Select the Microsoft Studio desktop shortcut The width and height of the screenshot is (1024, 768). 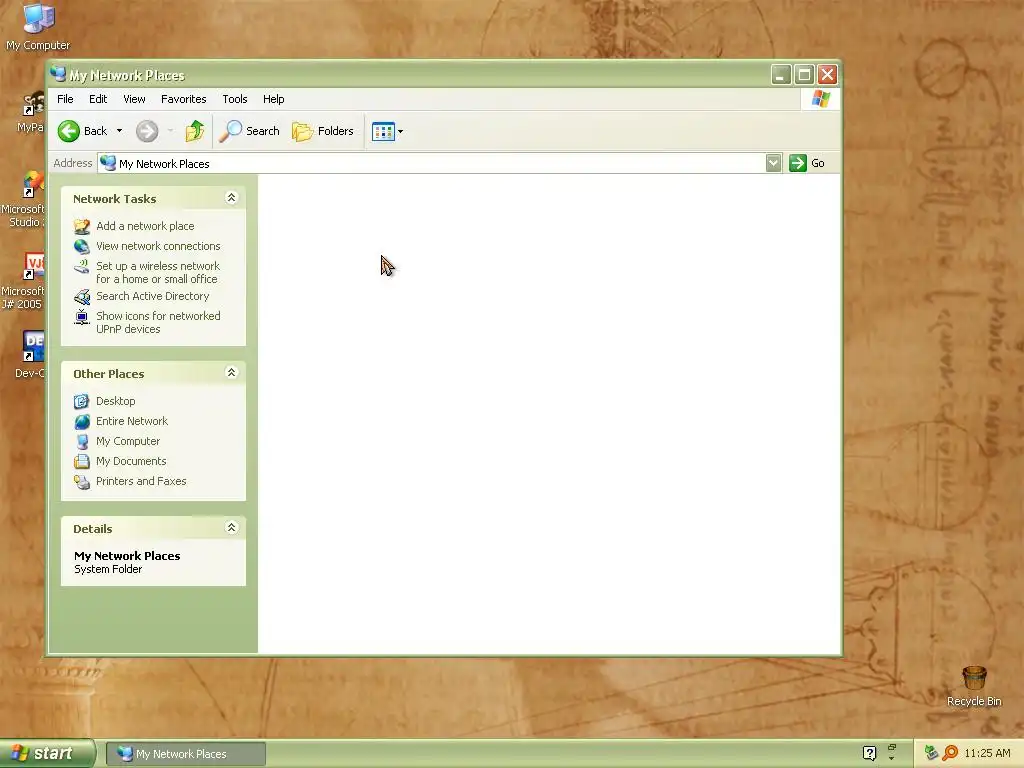coord(24,199)
